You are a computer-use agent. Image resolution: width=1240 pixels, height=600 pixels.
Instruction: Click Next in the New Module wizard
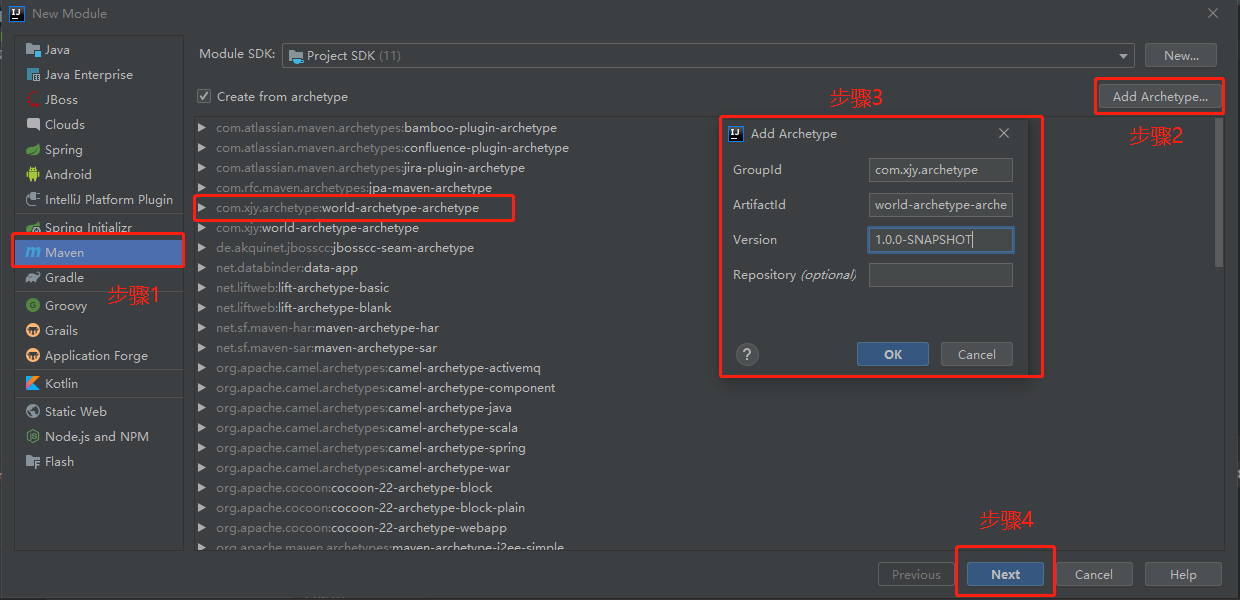1006,574
